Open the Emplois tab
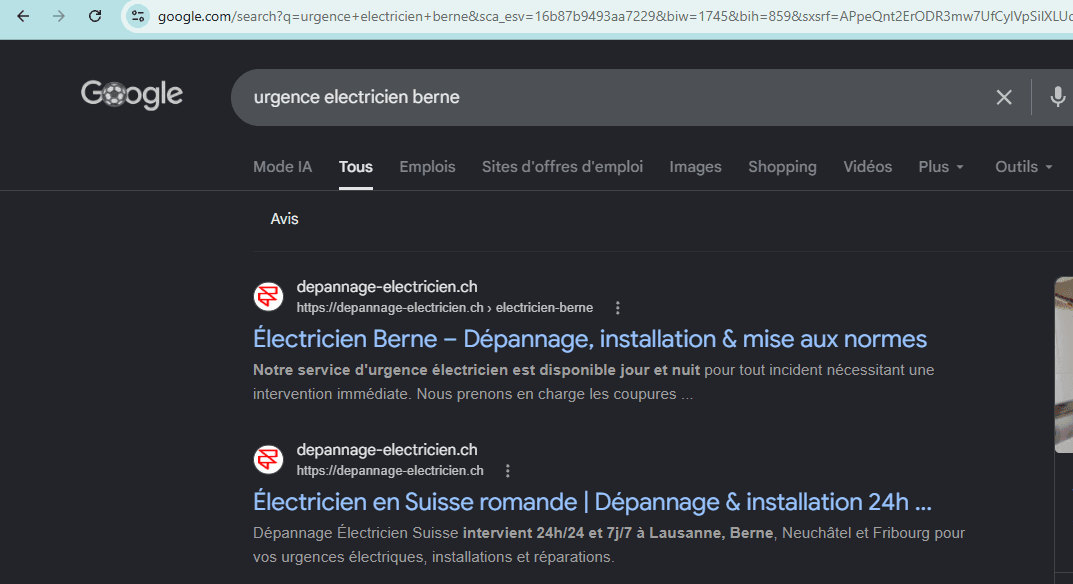The height and width of the screenshot is (584, 1073). pyautogui.click(x=427, y=167)
